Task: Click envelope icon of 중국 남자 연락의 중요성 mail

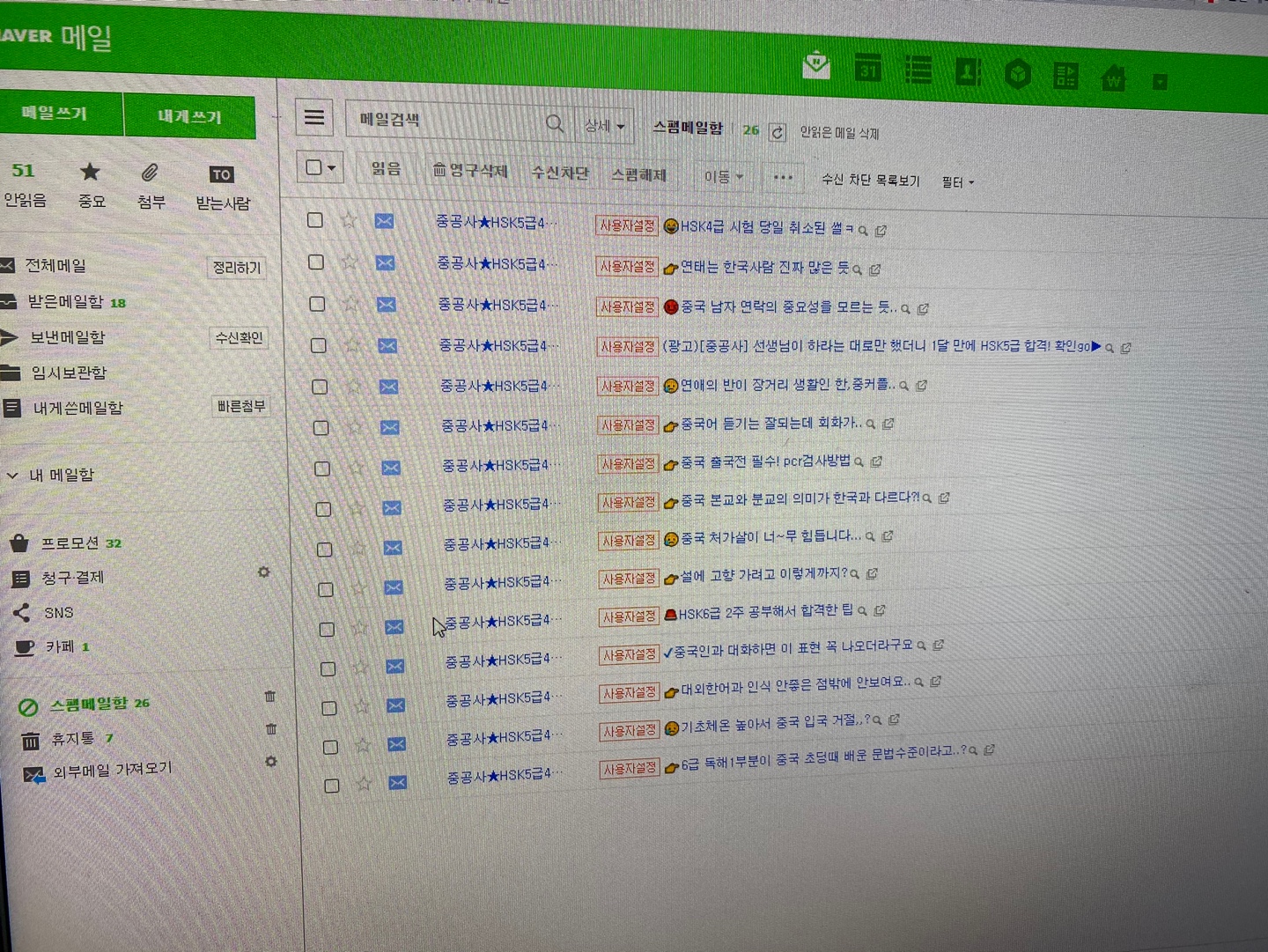Action: tap(386, 305)
